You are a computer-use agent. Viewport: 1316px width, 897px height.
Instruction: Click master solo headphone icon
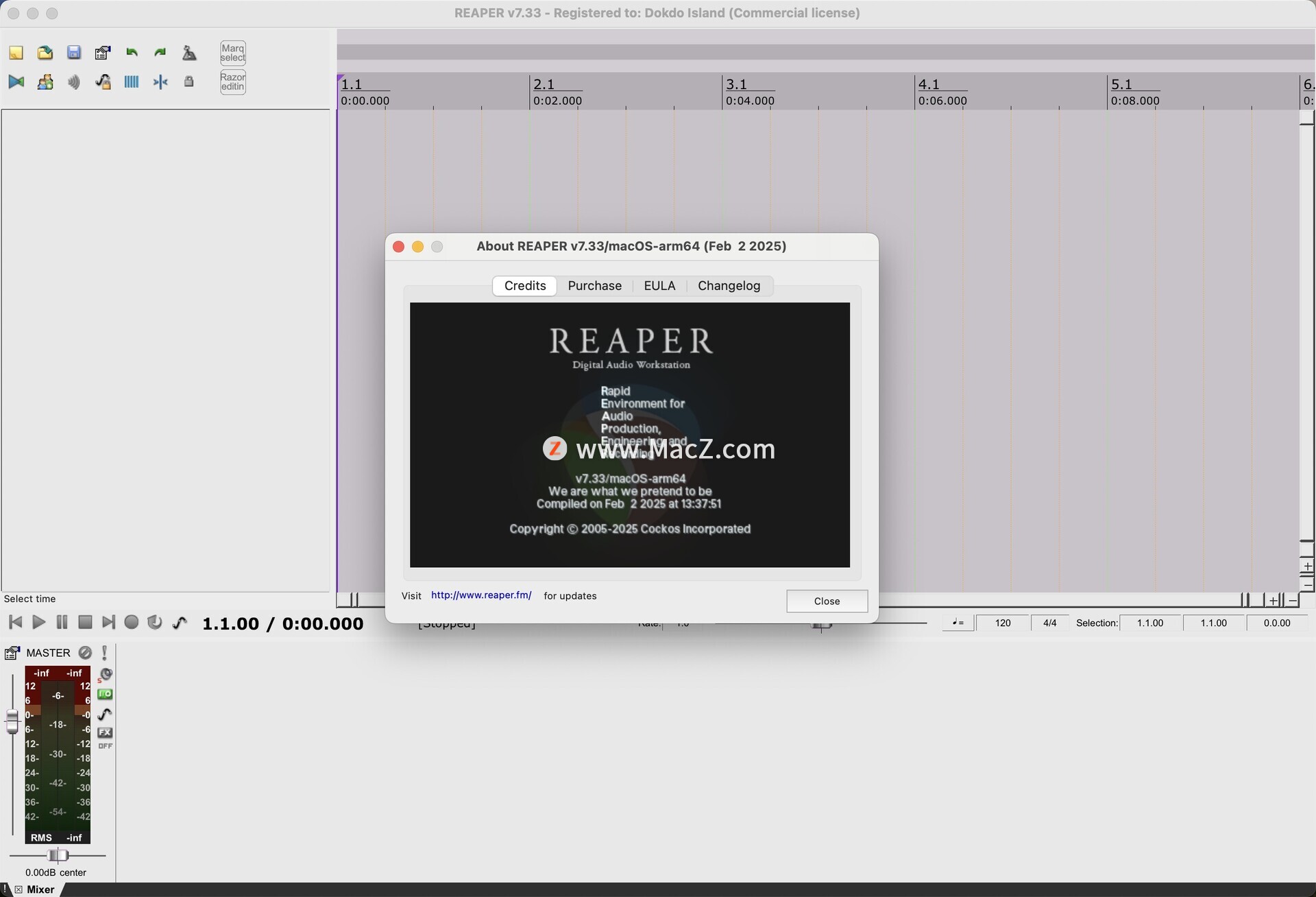pos(106,675)
